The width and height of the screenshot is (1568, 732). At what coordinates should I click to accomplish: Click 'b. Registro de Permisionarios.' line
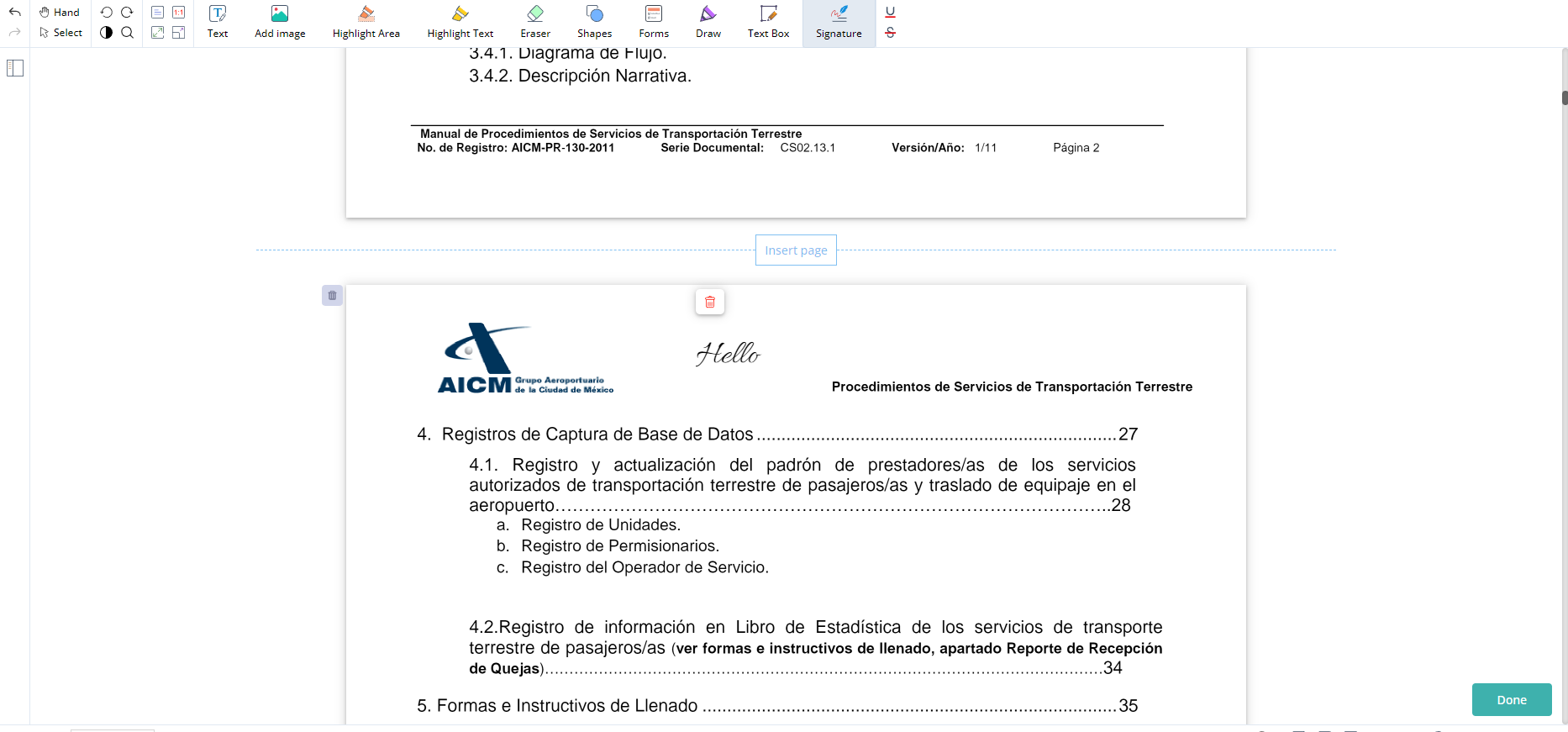click(x=608, y=546)
